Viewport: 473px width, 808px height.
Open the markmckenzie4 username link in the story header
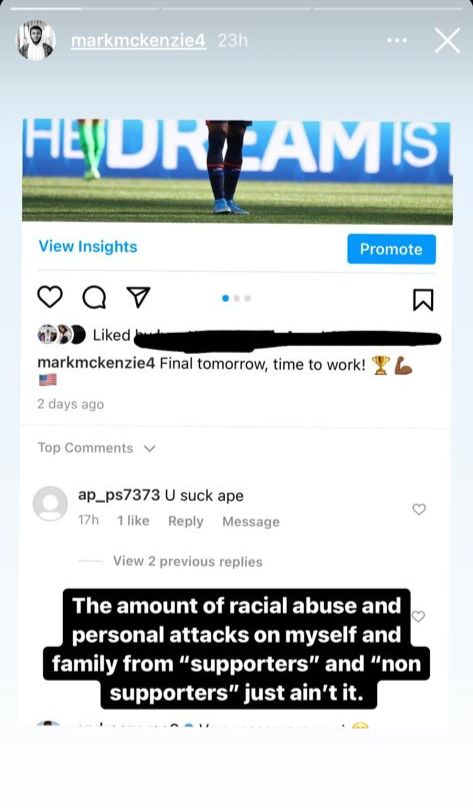pos(138,41)
